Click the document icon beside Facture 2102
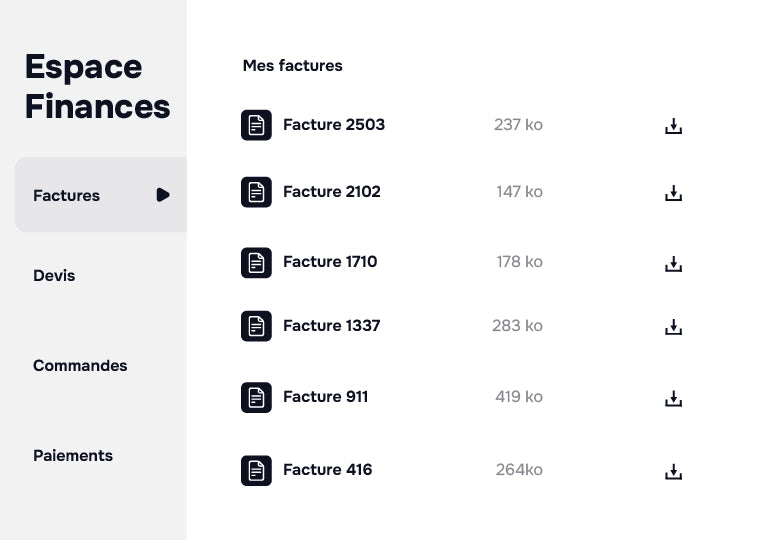The width and height of the screenshot is (780, 540). click(x=256, y=192)
